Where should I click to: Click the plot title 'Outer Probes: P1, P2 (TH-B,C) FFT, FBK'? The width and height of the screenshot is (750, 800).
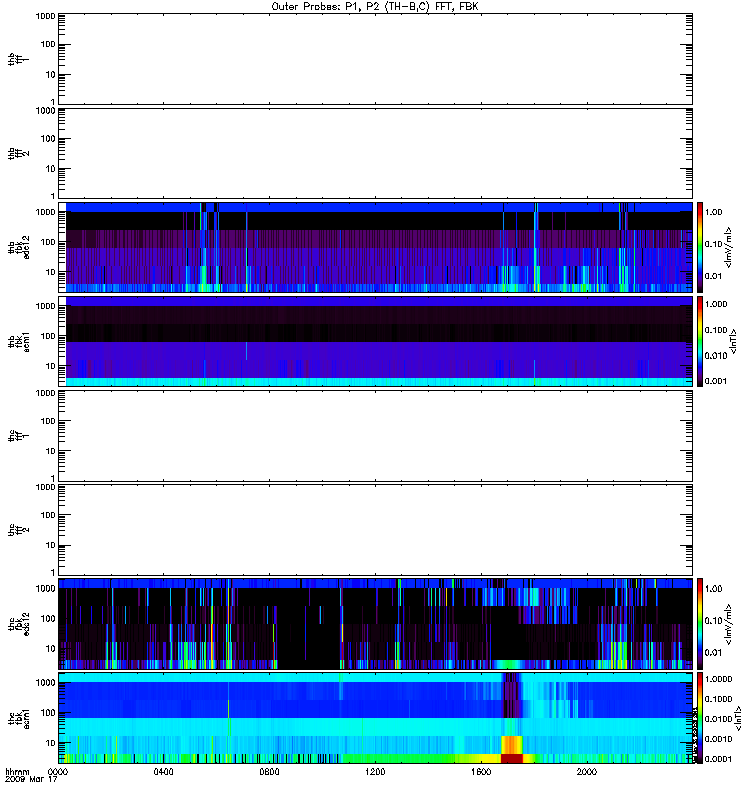tap(375, 7)
